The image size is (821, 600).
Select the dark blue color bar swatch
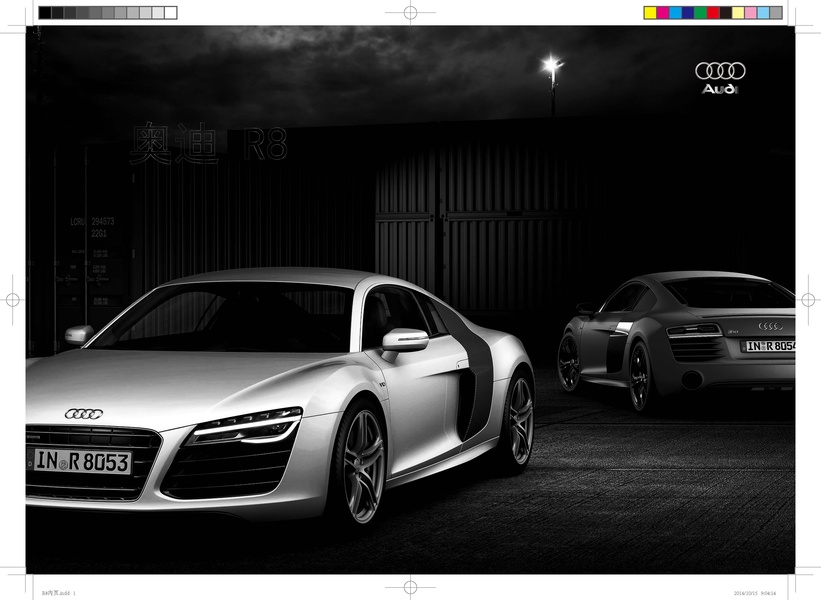tap(688, 13)
